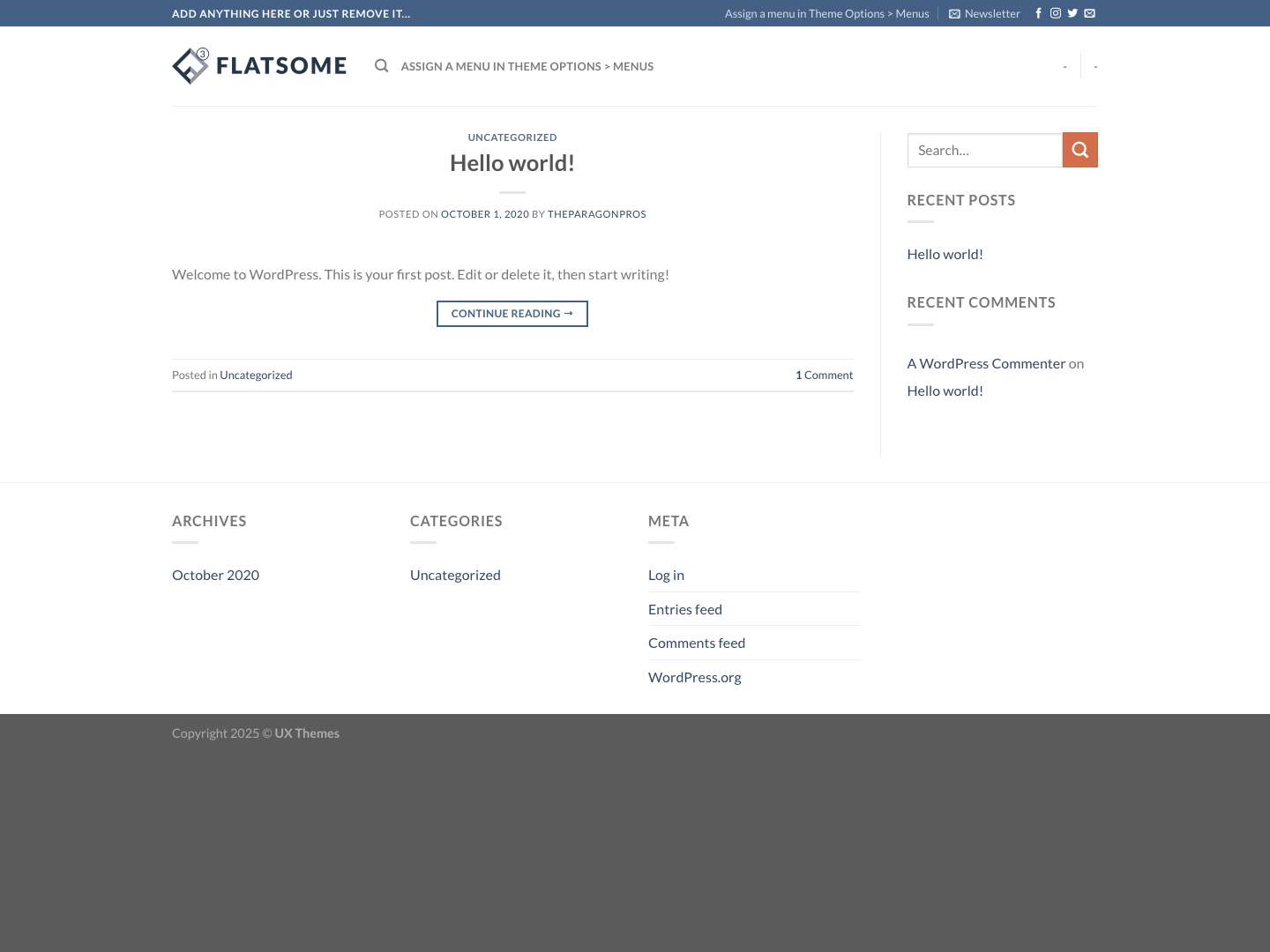Click the email envelope icon top right
Viewport: 1270px width, 952px height.
pos(1089,13)
